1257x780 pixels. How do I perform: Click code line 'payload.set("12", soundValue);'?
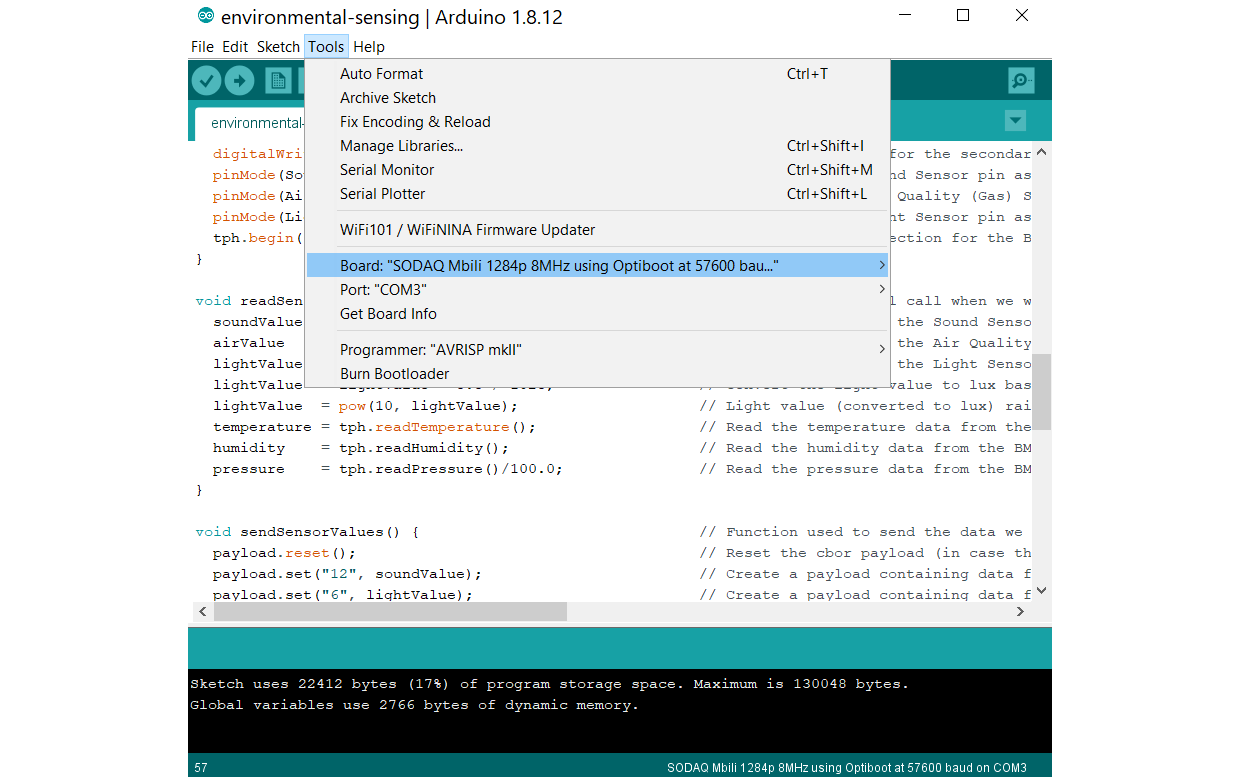[347, 574]
